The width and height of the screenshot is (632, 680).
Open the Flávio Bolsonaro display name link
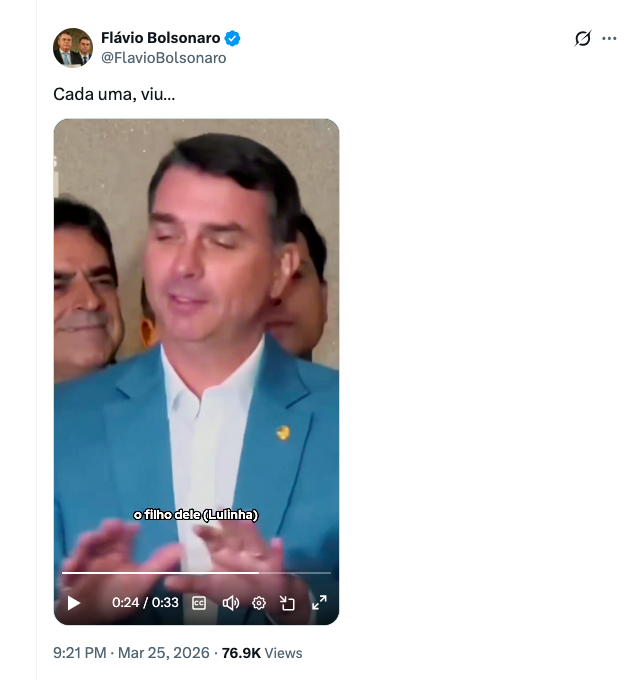(160, 39)
